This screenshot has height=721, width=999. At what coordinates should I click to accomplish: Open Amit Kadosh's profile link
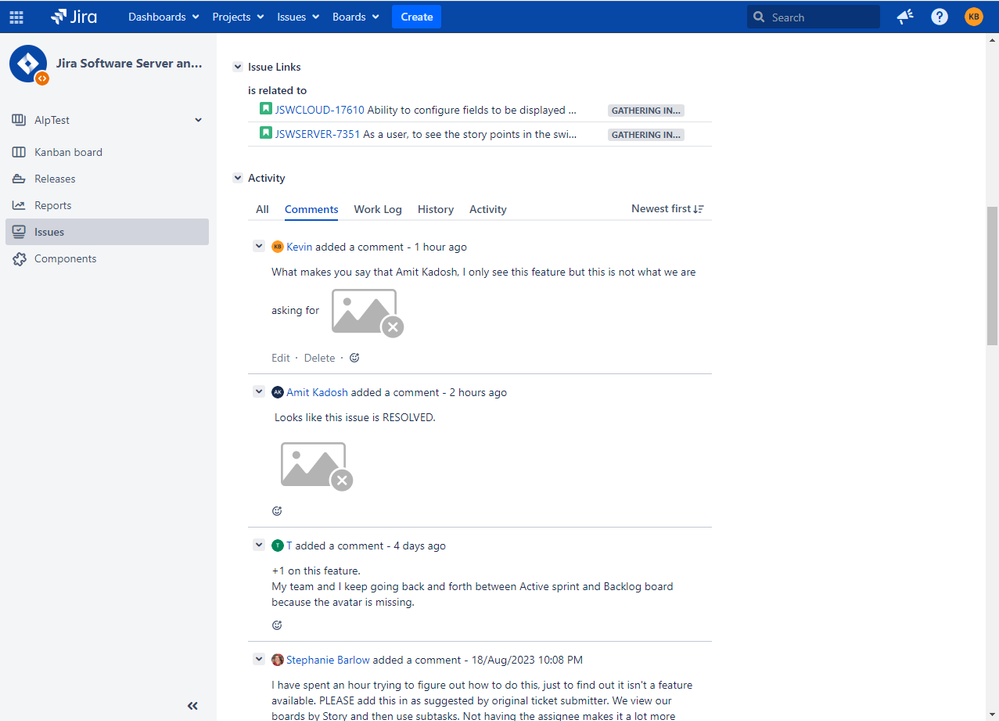(317, 392)
